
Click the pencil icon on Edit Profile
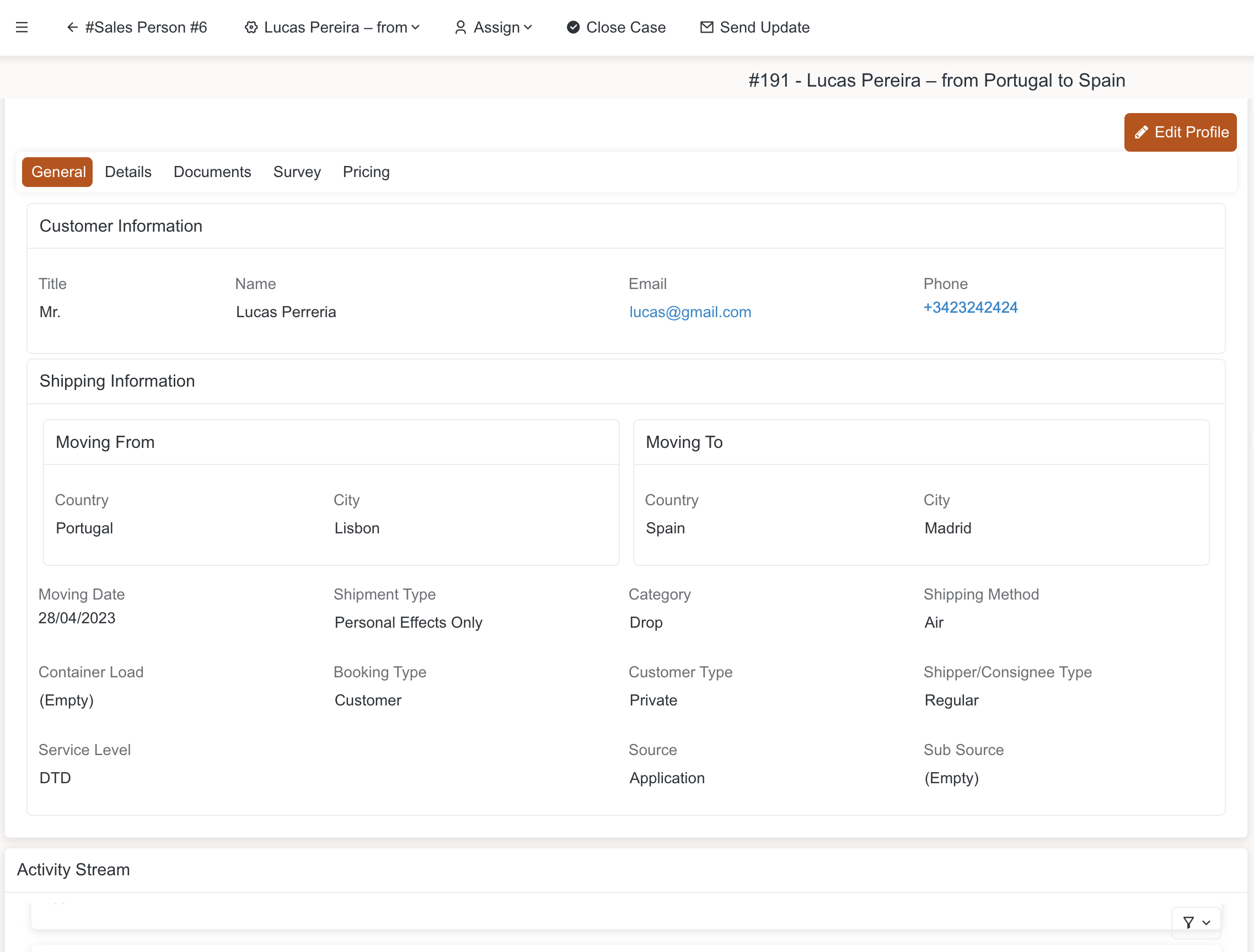(1141, 132)
